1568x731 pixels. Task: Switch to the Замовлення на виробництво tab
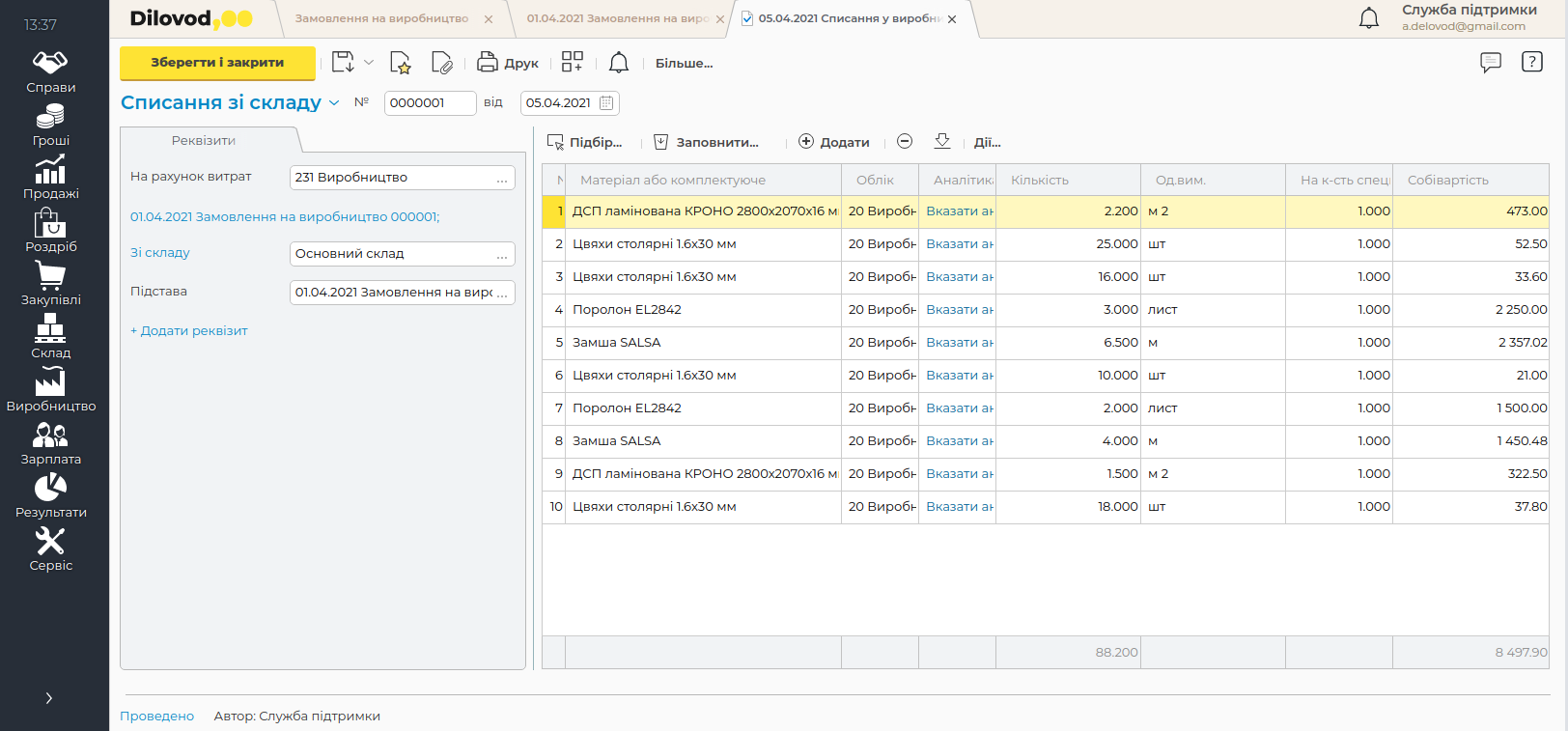[381, 18]
